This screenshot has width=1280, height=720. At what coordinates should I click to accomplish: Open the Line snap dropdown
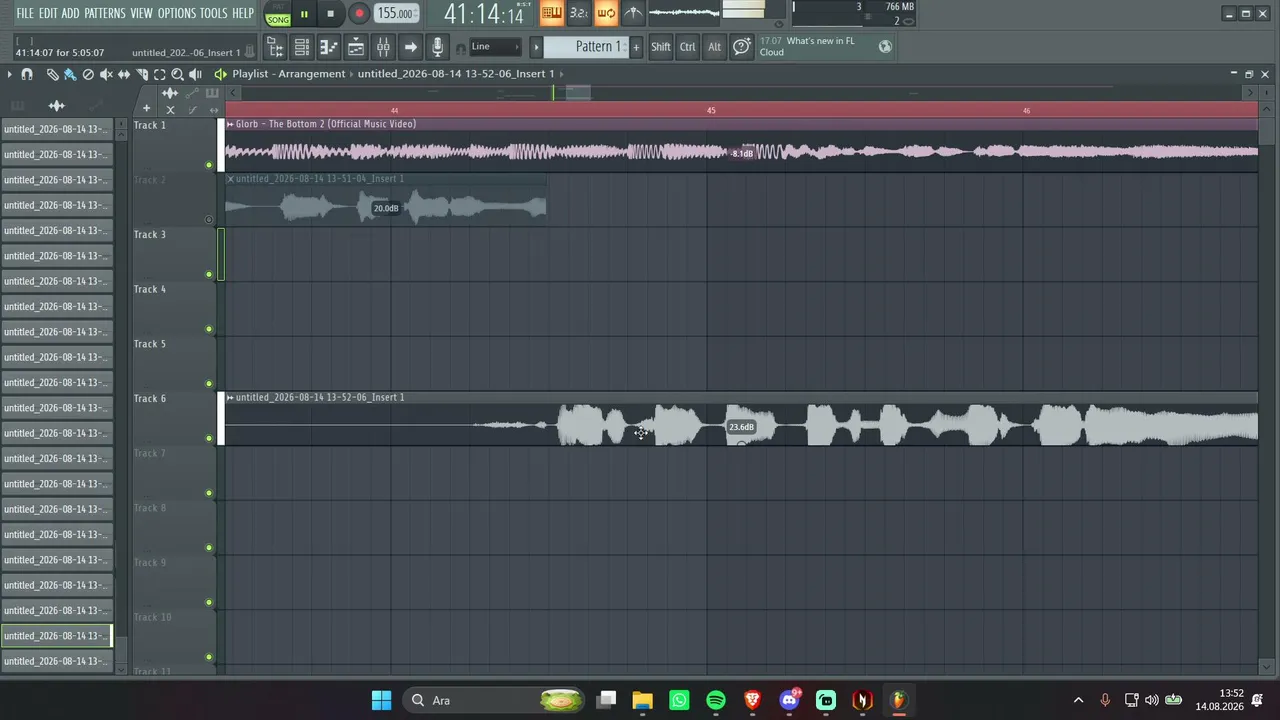495,47
